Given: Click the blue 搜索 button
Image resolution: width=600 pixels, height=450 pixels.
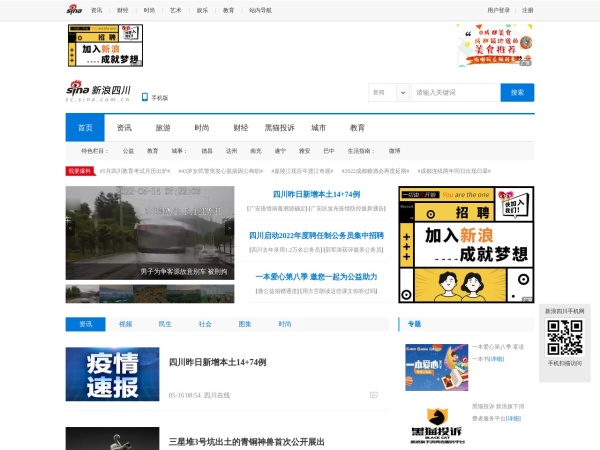Looking at the screenshot, I should coord(517,93).
